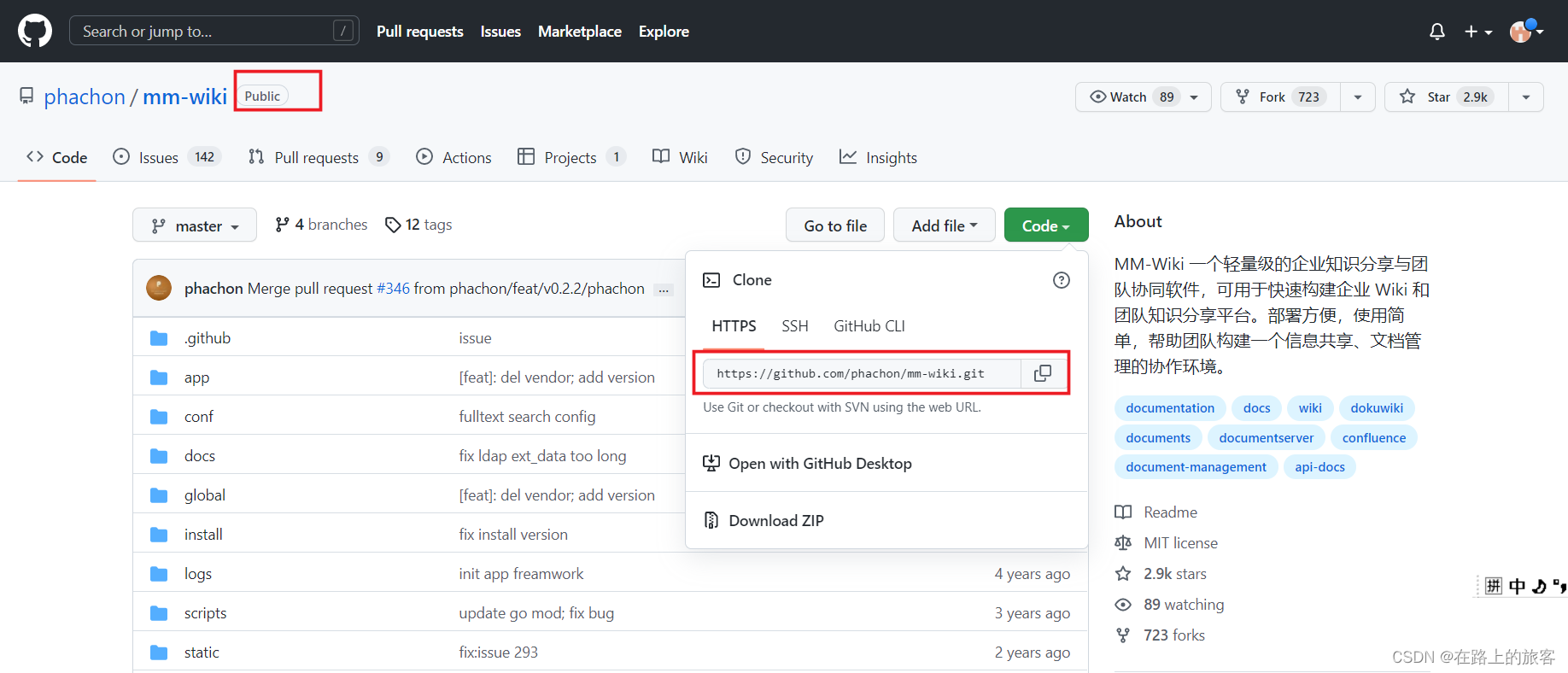
Task: Click the Star button
Action: pyautogui.click(x=1447, y=97)
